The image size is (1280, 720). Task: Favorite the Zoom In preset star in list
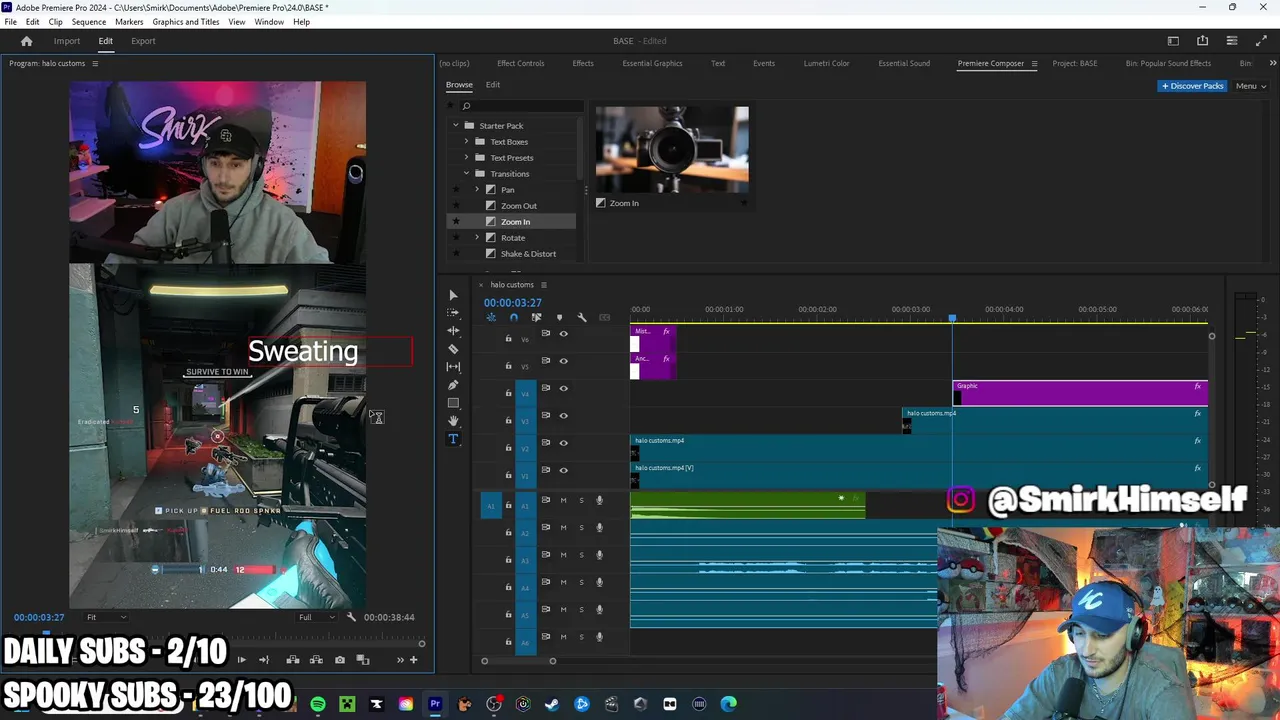pos(456,222)
